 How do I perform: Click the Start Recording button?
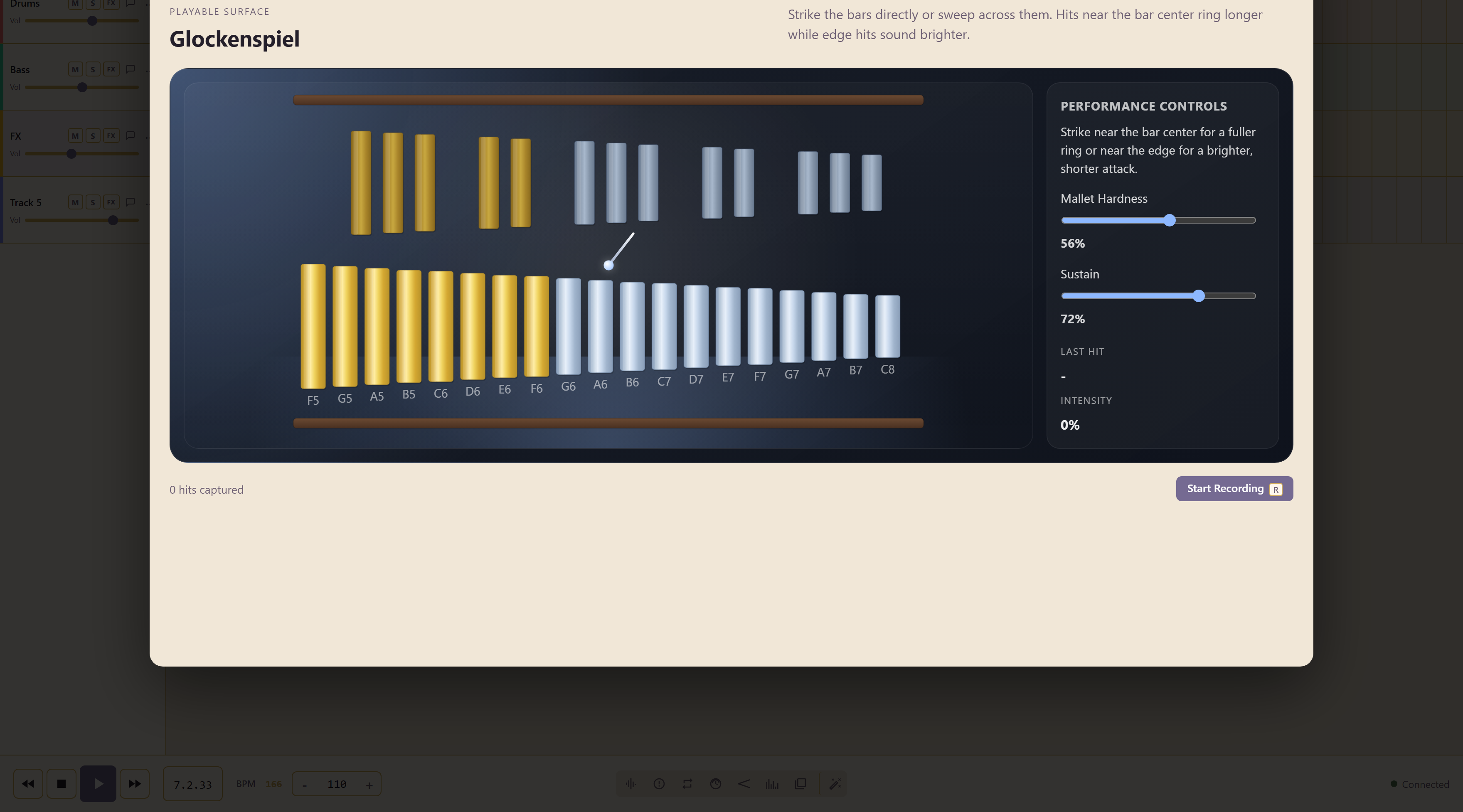[1234, 489]
